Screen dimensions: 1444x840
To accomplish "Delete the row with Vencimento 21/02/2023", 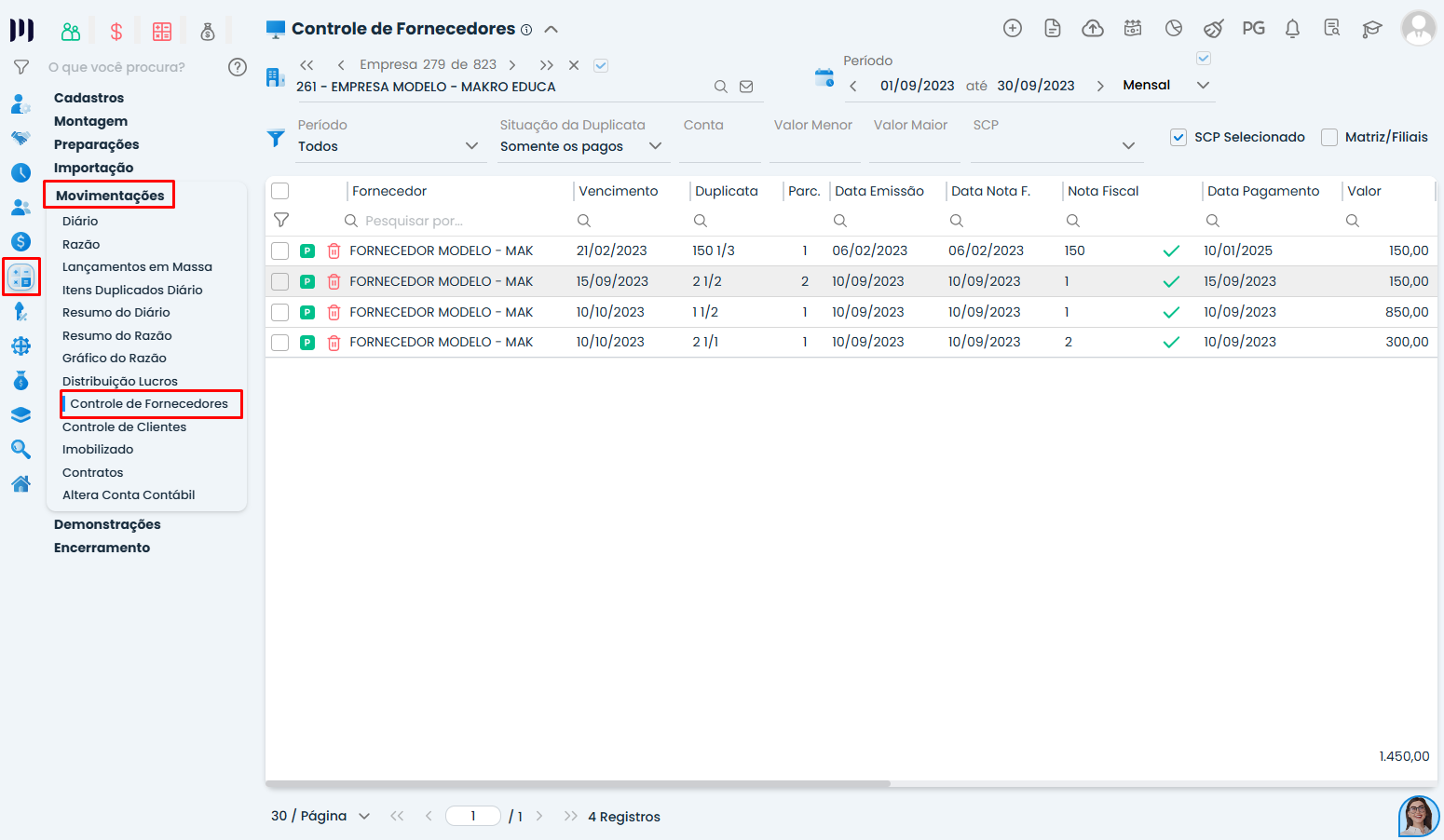I will (x=334, y=251).
